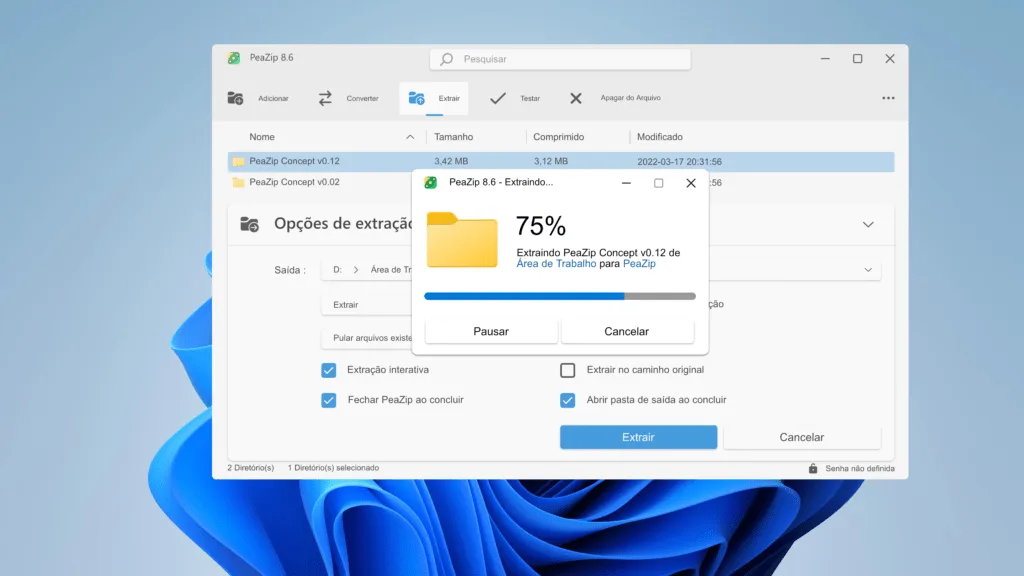Image resolution: width=1024 pixels, height=576 pixels.
Task: Click the Opções de extração header icon
Action: click(x=249, y=224)
